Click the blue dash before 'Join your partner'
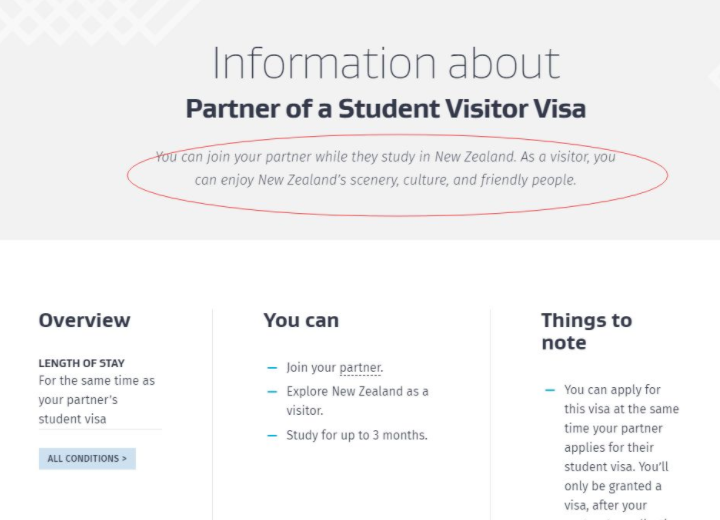 pos(272,368)
